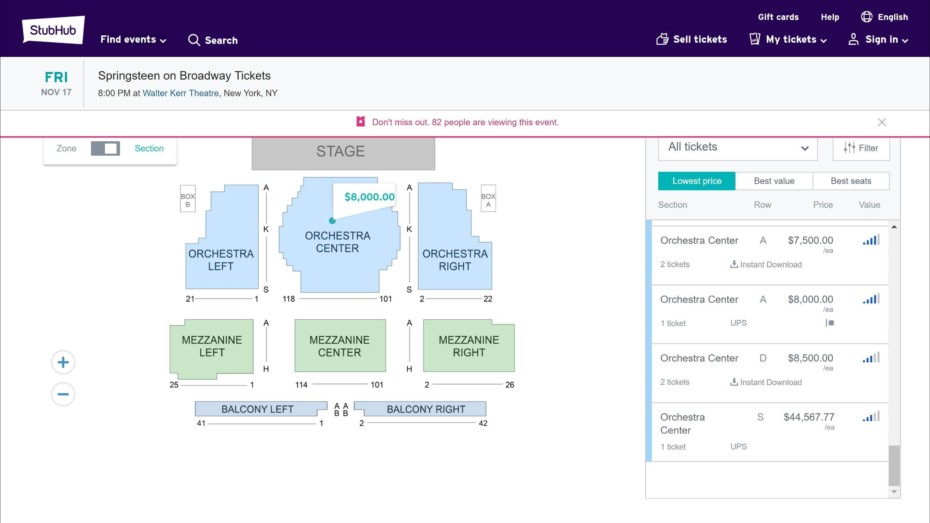930x523 pixels.
Task: Open the Filter options
Action: click(x=861, y=148)
